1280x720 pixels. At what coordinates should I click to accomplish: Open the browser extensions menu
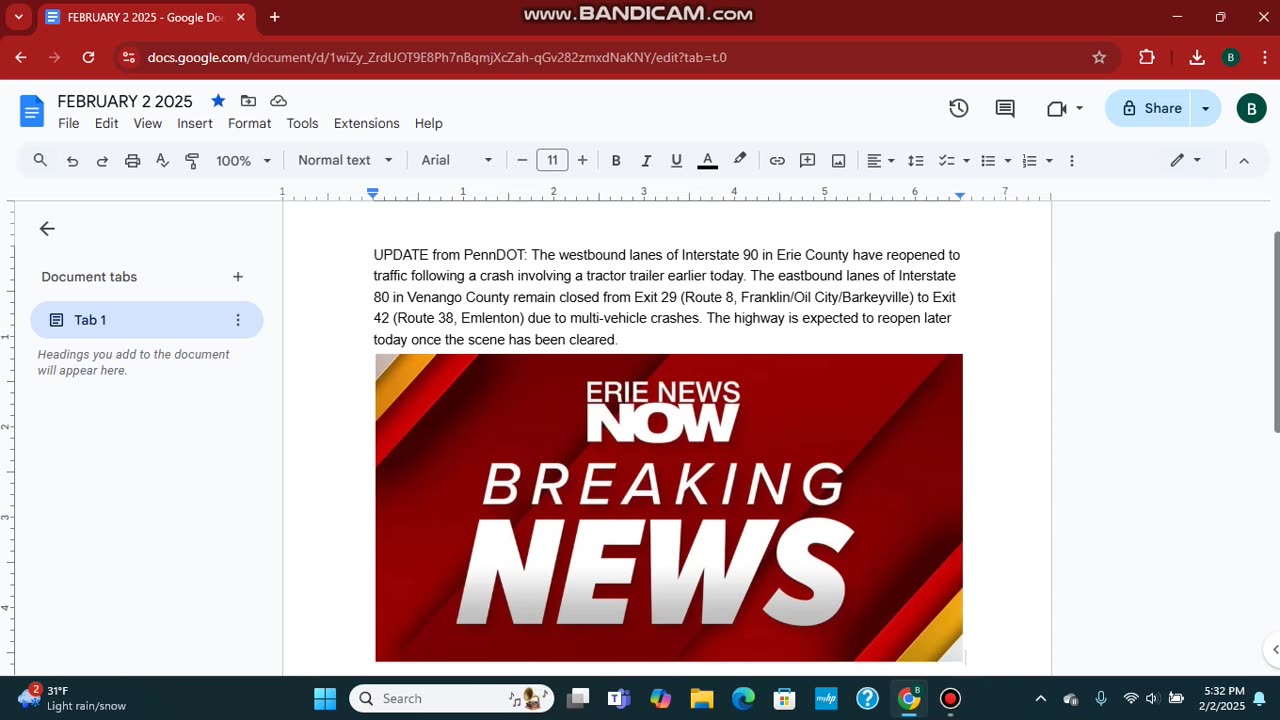1146,57
